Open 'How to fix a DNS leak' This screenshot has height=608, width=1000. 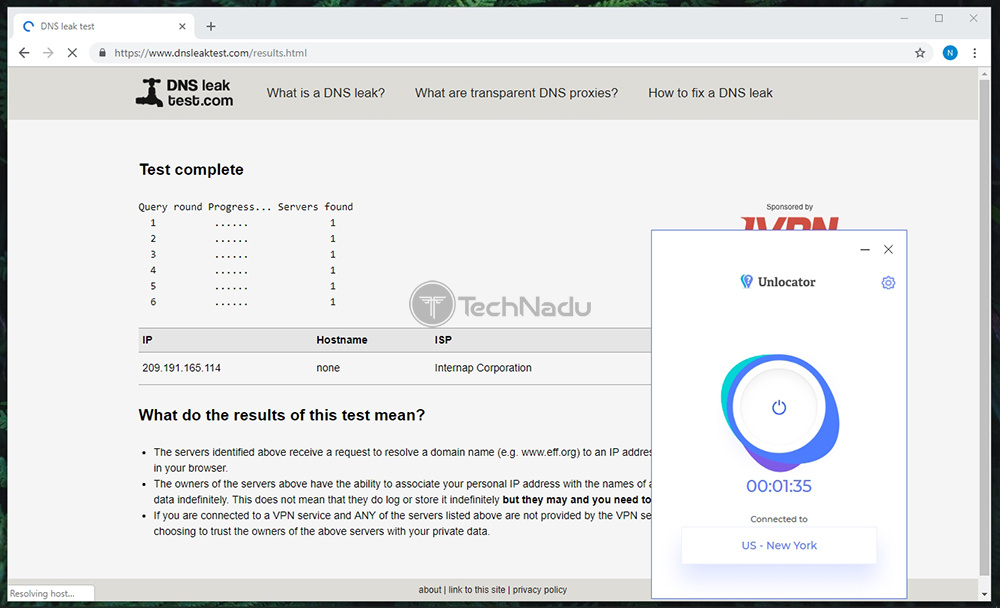(x=710, y=93)
